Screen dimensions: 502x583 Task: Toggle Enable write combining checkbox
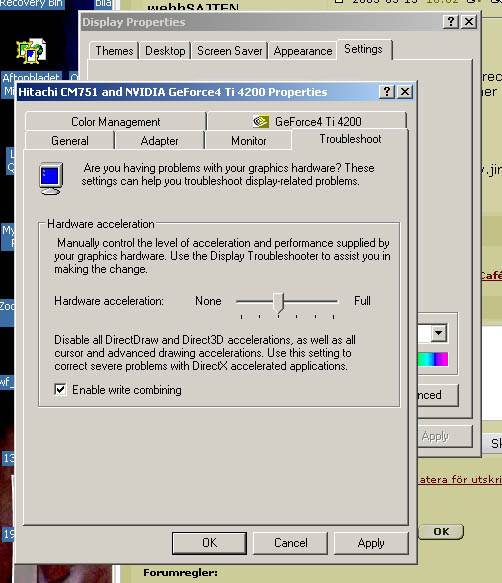click(x=60, y=390)
